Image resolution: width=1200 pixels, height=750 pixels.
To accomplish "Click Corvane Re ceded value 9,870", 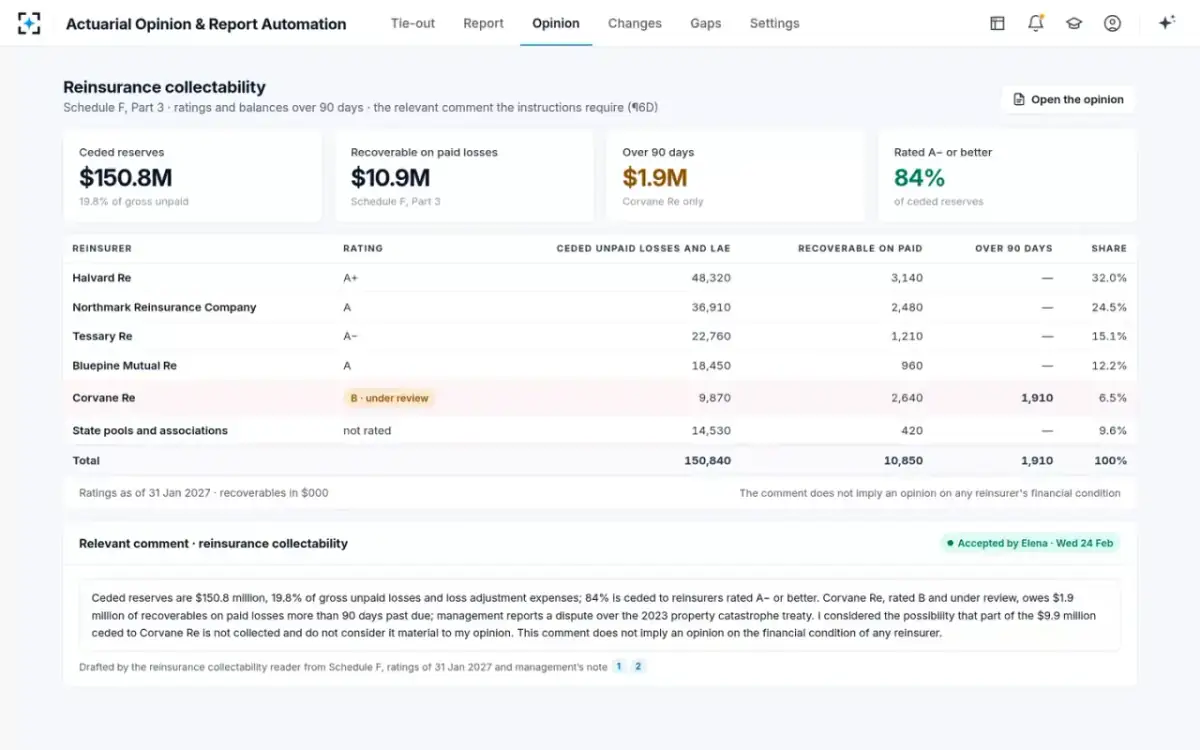I will pos(714,398).
